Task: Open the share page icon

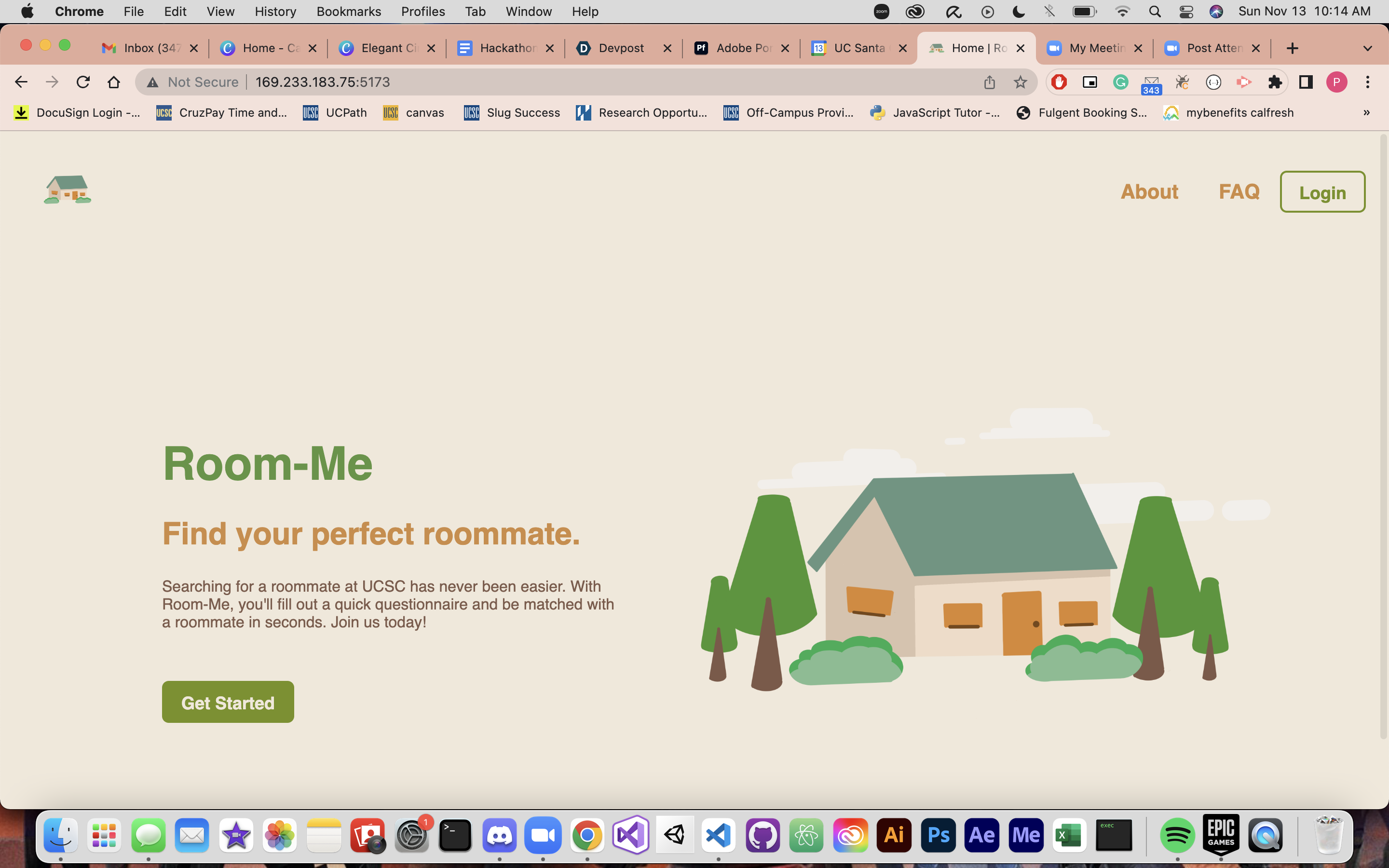Action: pos(989,82)
